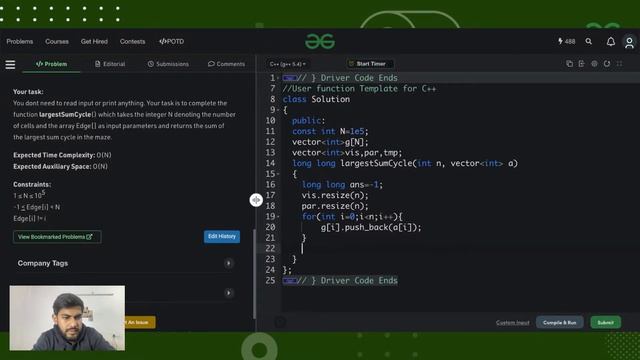
Task: Click code line 'par.resize(n);'
Action: tap(335, 206)
